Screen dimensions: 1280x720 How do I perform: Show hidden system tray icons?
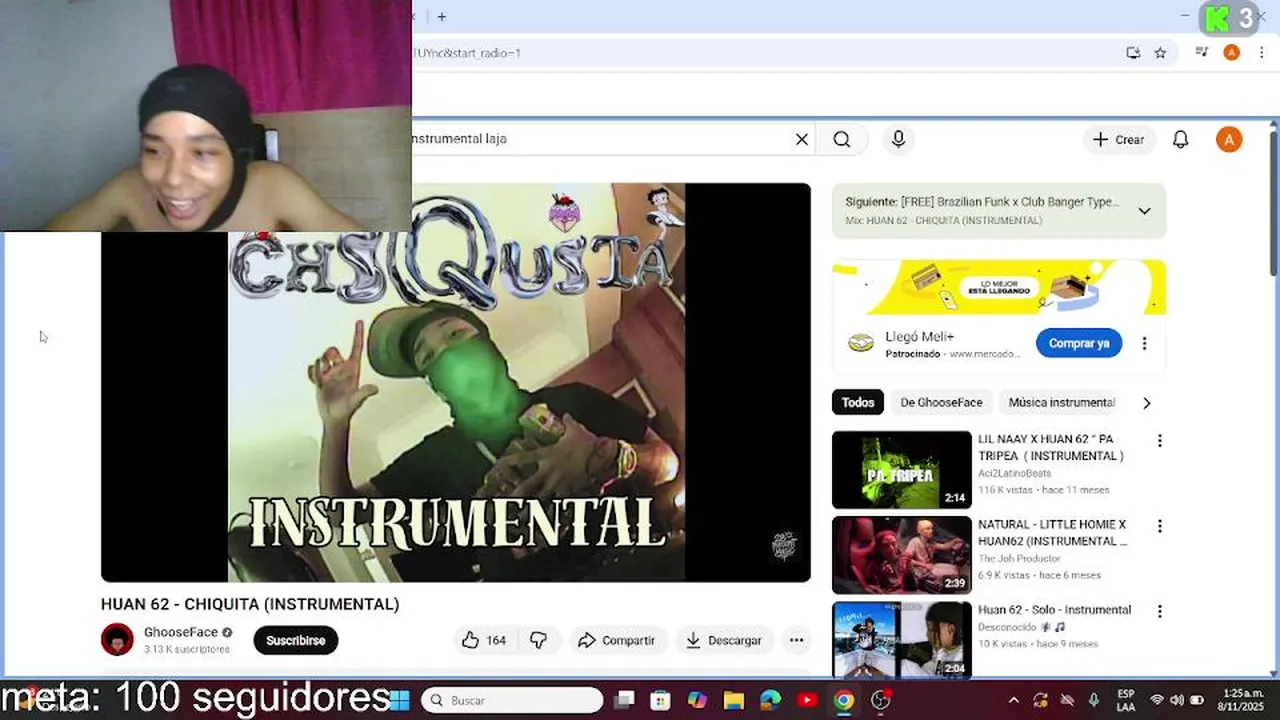click(x=1013, y=700)
